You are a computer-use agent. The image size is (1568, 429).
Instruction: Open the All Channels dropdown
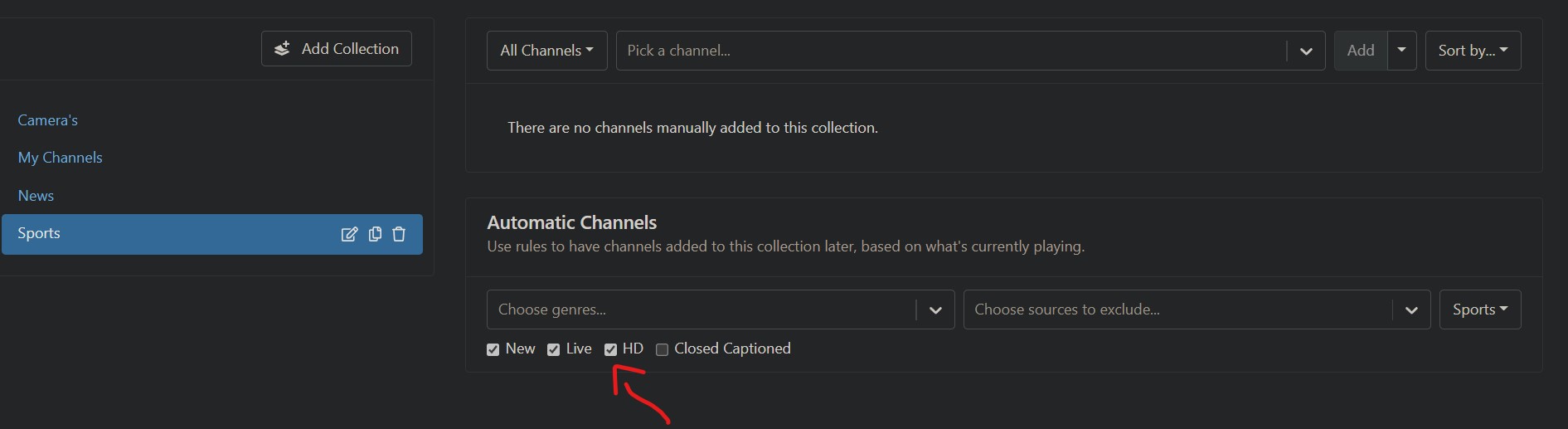[546, 51]
